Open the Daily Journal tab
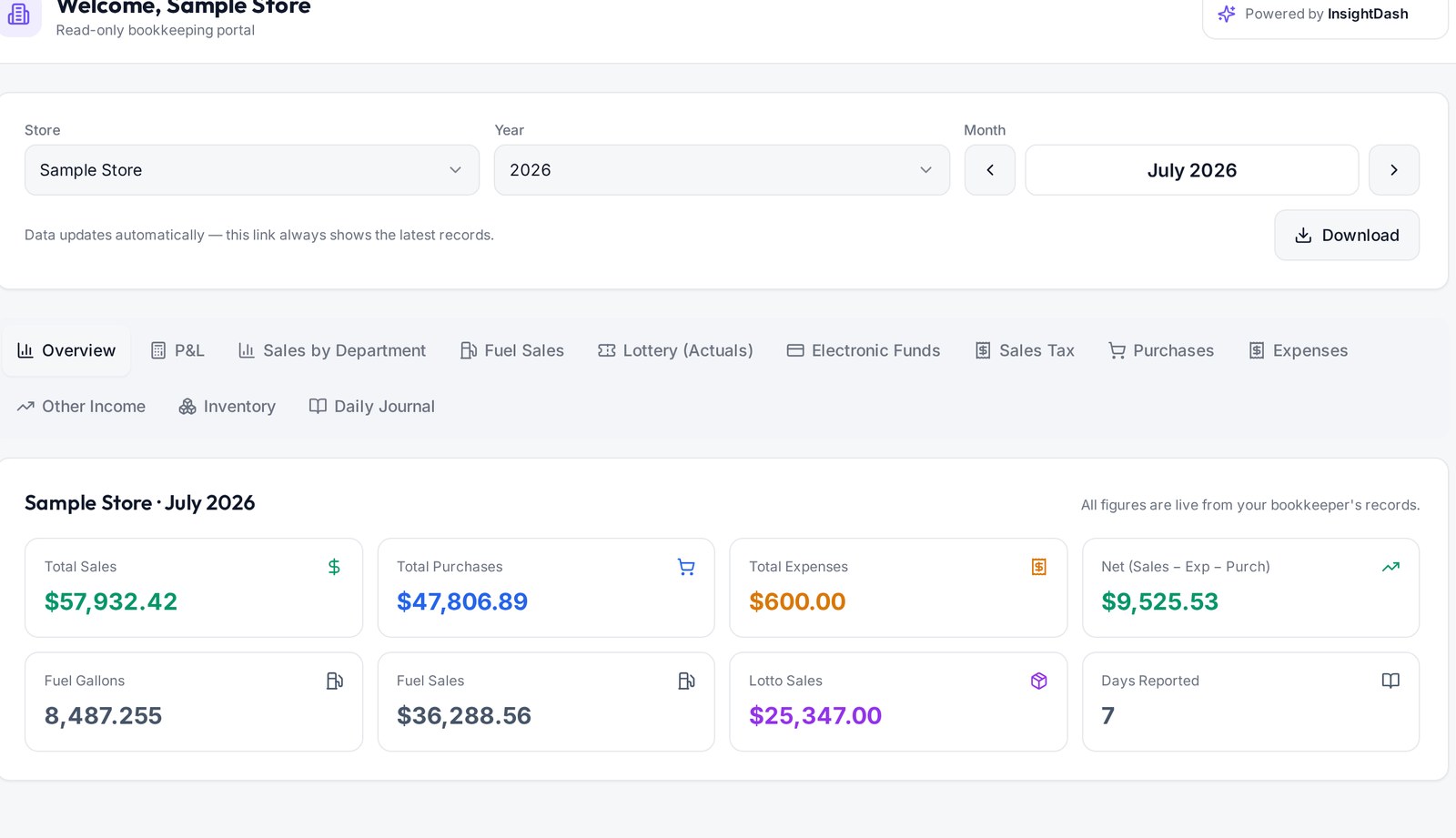 click(x=372, y=406)
